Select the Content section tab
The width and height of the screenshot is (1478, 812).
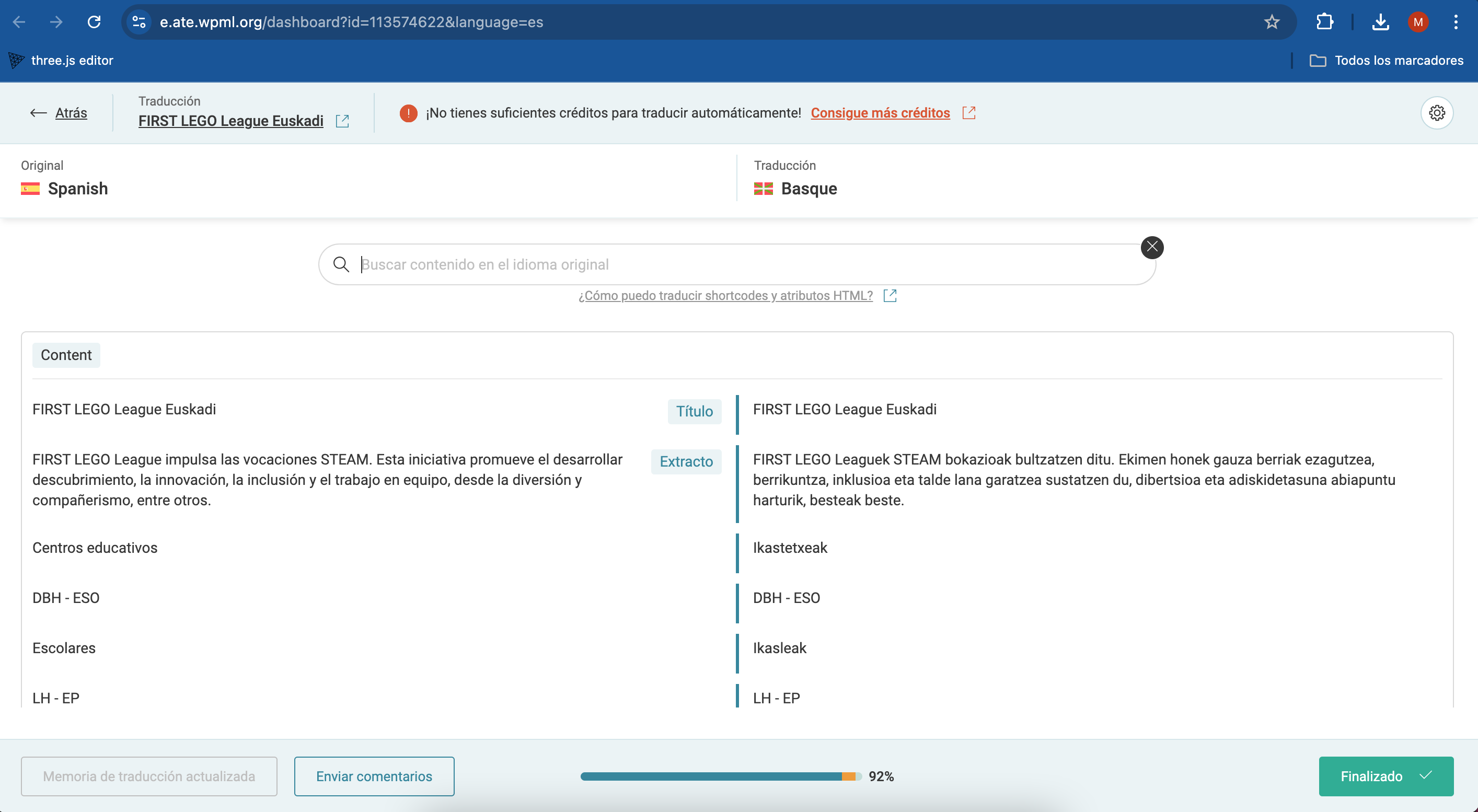tap(66, 355)
